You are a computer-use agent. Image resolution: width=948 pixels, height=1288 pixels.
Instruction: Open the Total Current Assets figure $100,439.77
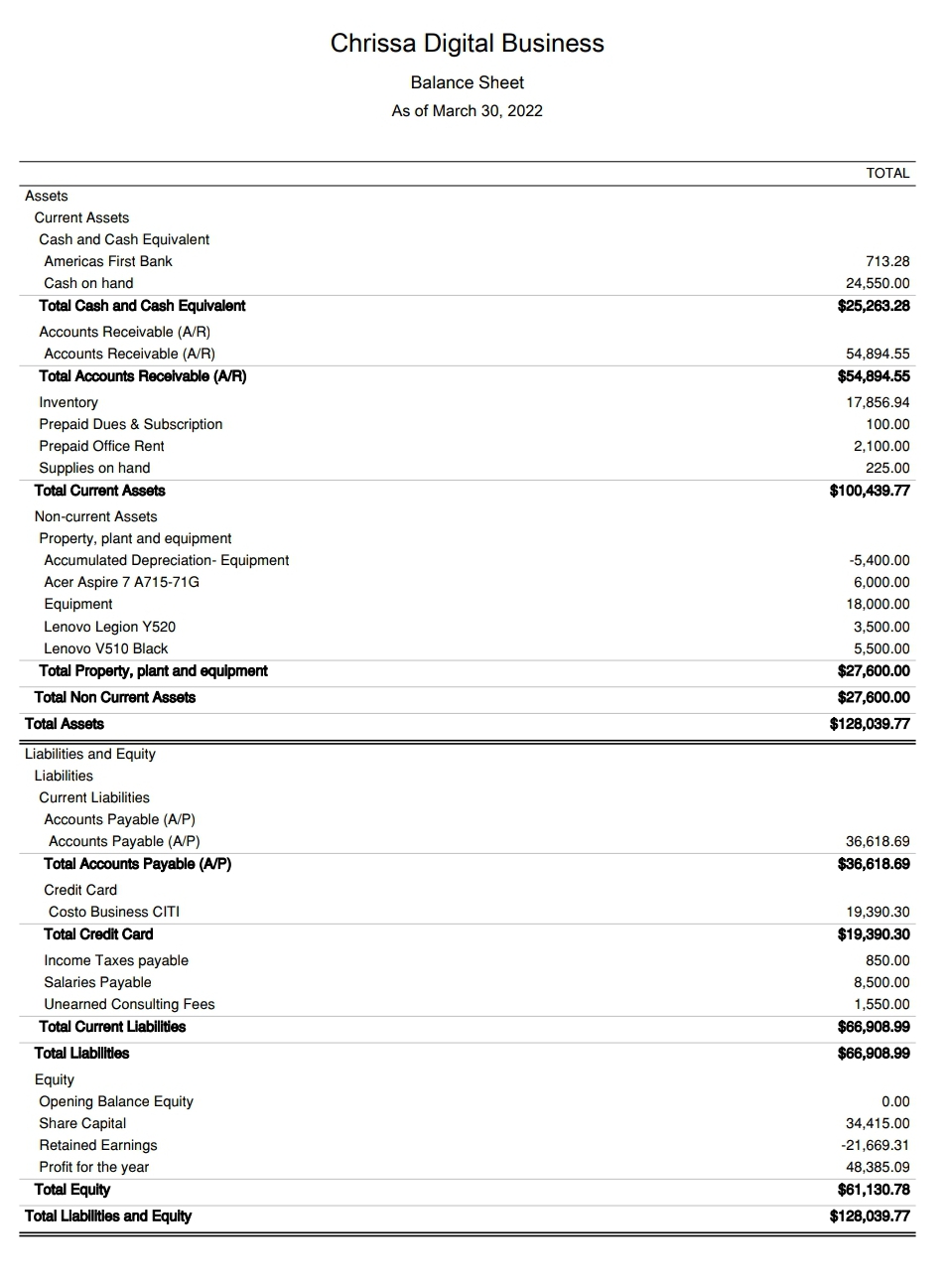[x=870, y=491]
